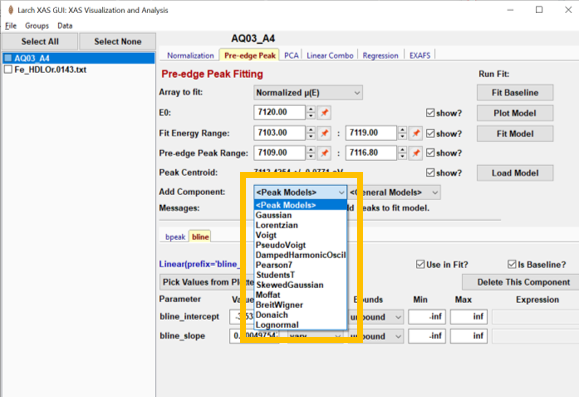This screenshot has height=397, width=579.
Task: Pin Pre-edge Peak Range upper bound 7116.80
Action: pyautogui.click(x=416, y=153)
